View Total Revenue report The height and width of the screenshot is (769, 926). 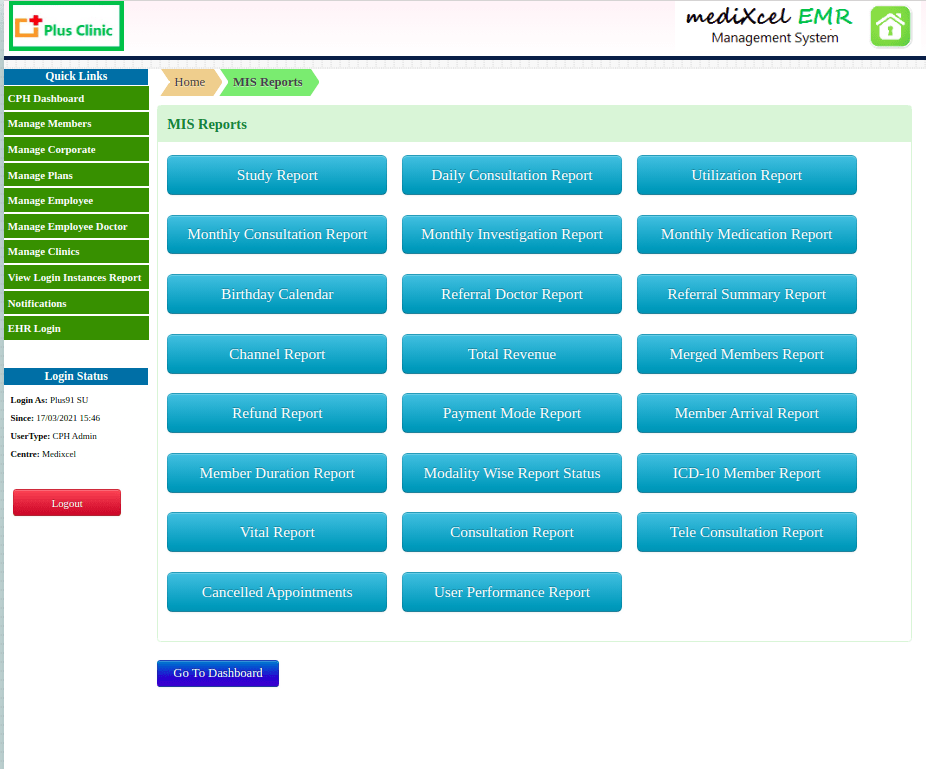click(512, 354)
